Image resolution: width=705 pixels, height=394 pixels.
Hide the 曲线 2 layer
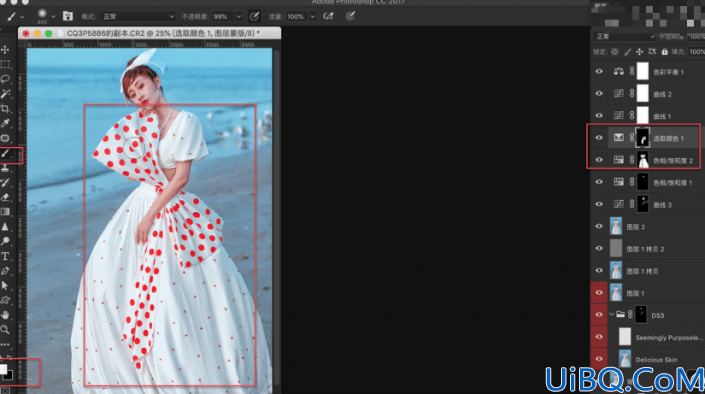click(599, 94)
